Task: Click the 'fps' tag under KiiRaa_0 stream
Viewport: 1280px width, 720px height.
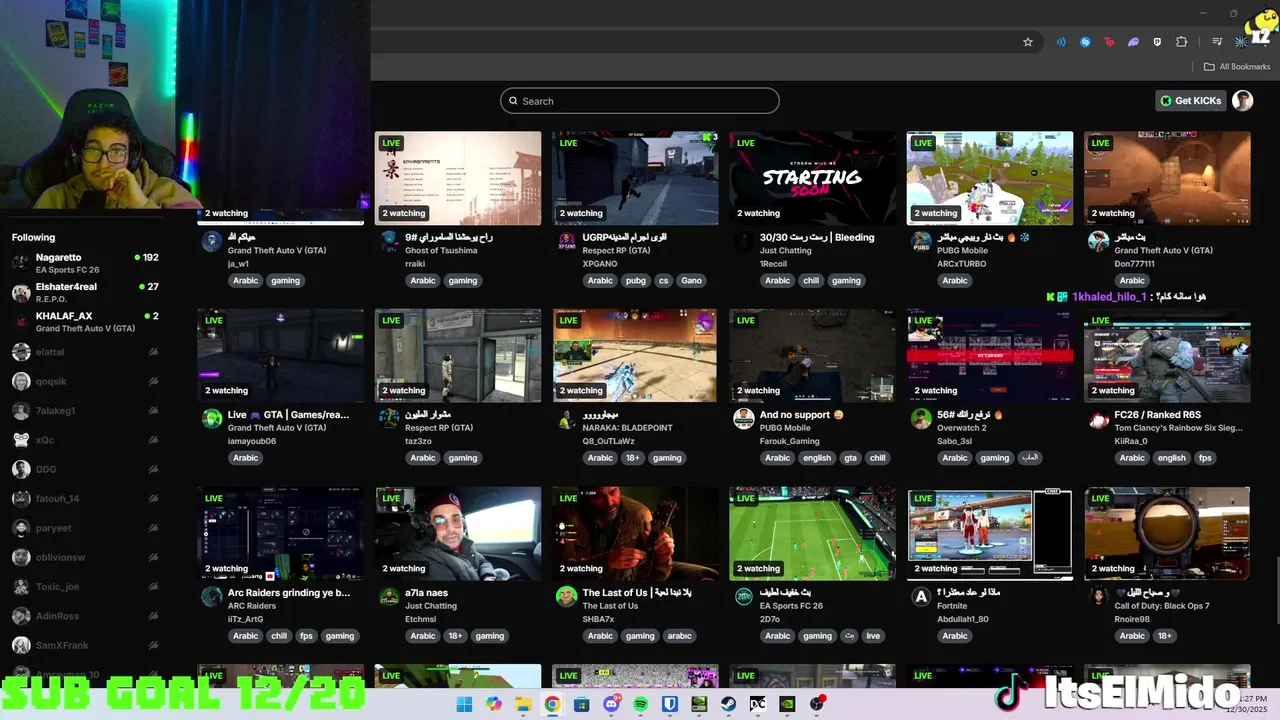Action: [1205, 458]
